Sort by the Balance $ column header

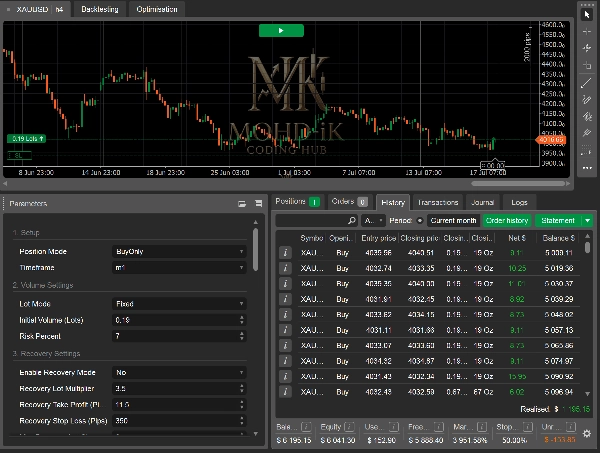[x=558, y=238]
